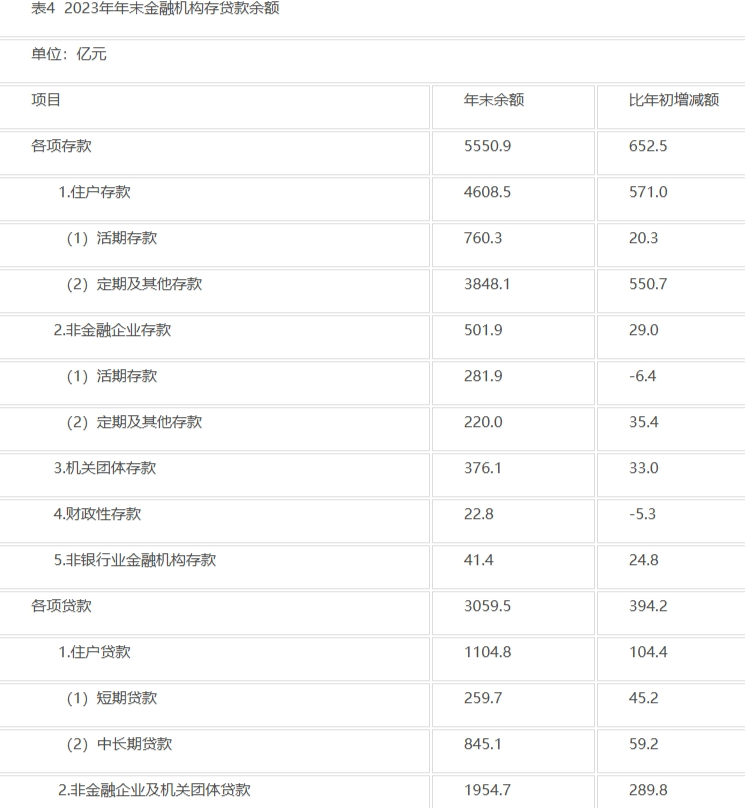Click the （1）短期贷款 row label
The height and width of the screenshot is (808, 745).
pyautogui.click(x=112, y=698)
